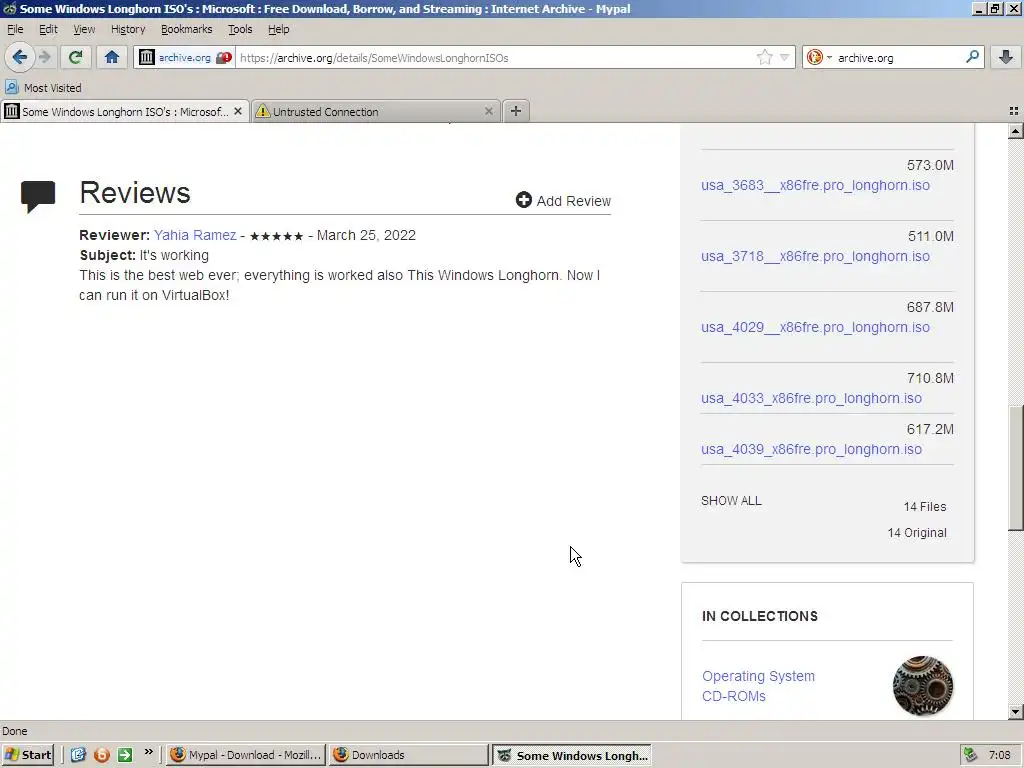The width and height of the screenshot is (1024, 768).
Task: Open the History menu
Action: coord(128,29)
